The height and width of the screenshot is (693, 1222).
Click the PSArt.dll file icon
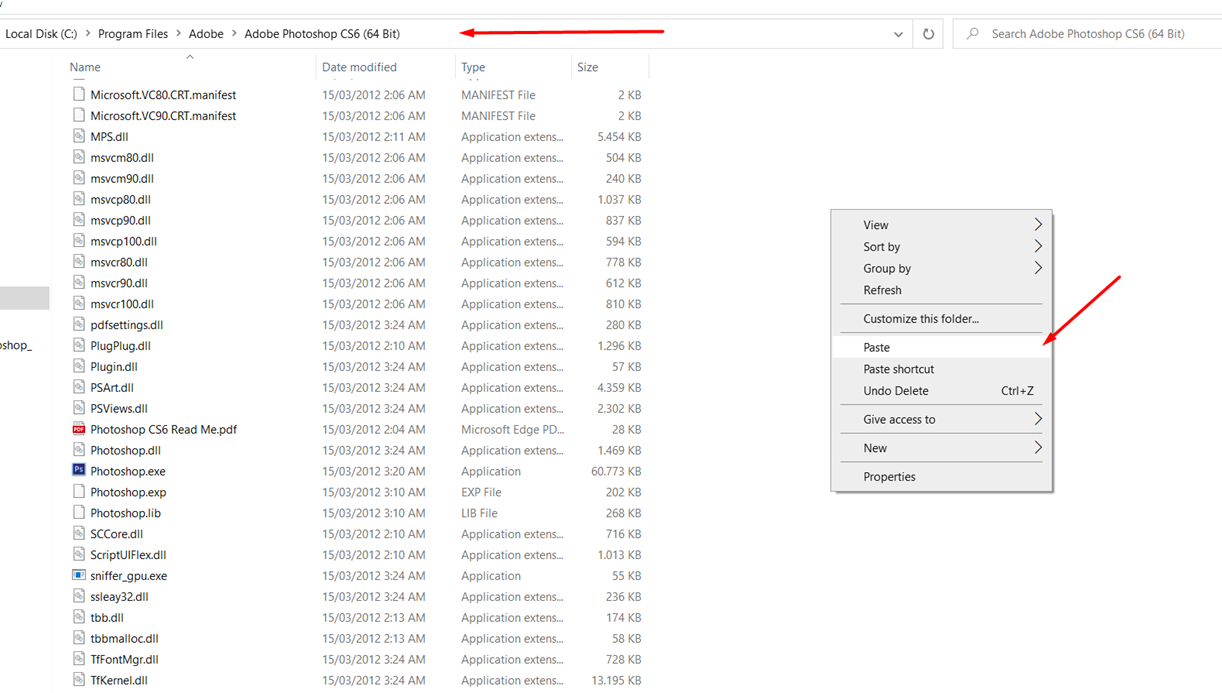click(x=79, y=387)
